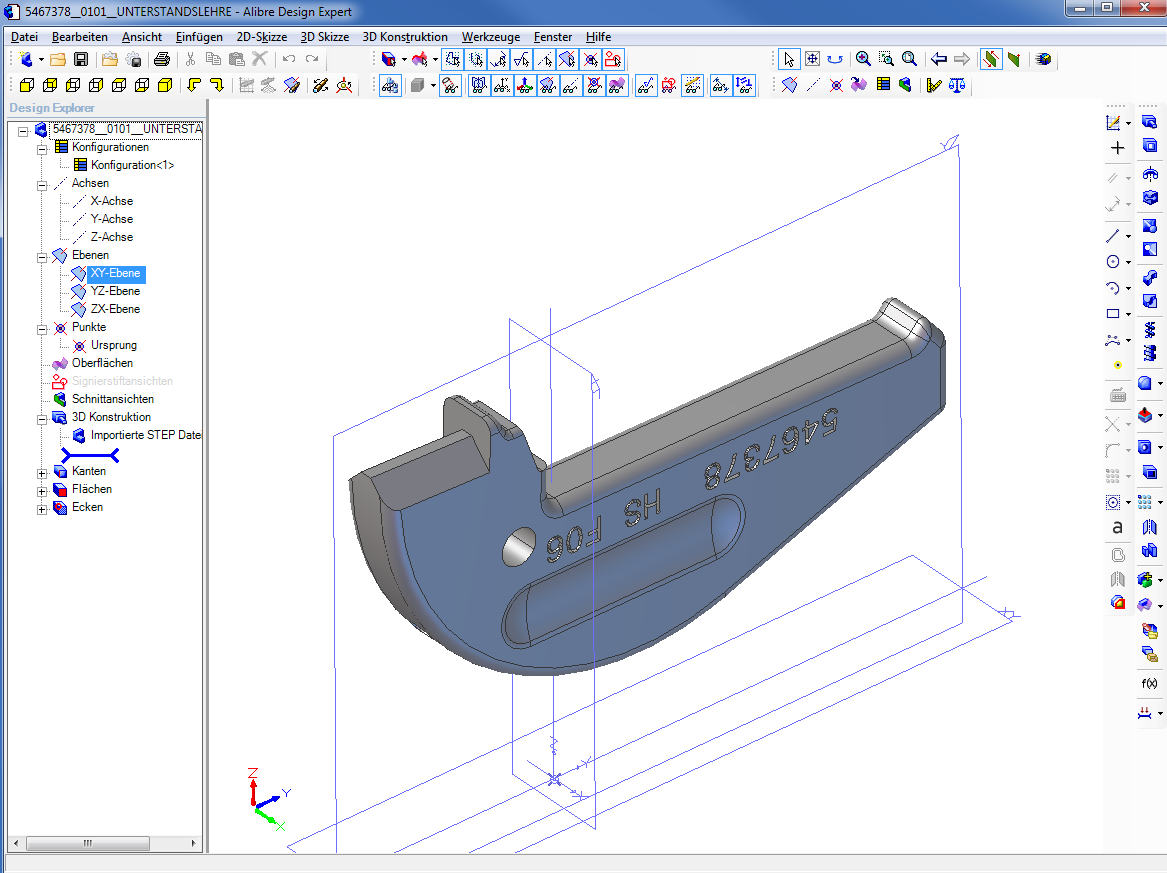Insert a reference point
The height and width of the screenshot is (873, 1167).
click(x=836, y=86)
